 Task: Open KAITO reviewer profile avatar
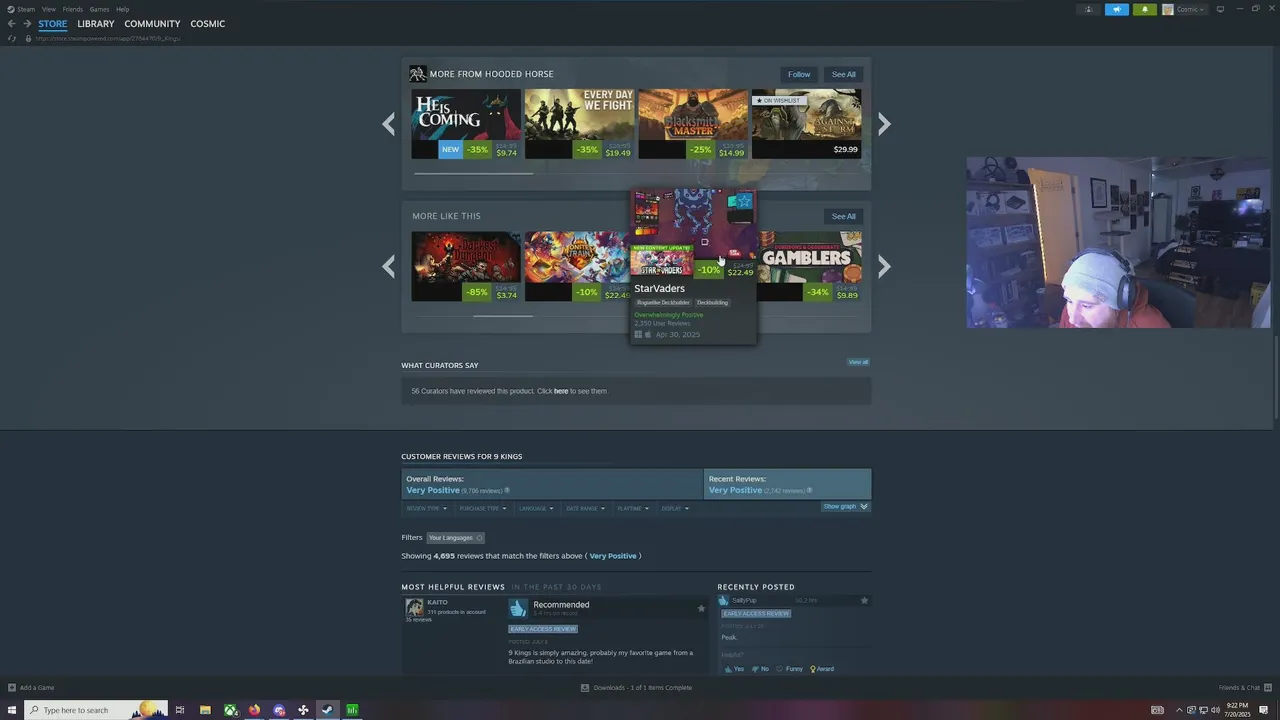point(414,607)
